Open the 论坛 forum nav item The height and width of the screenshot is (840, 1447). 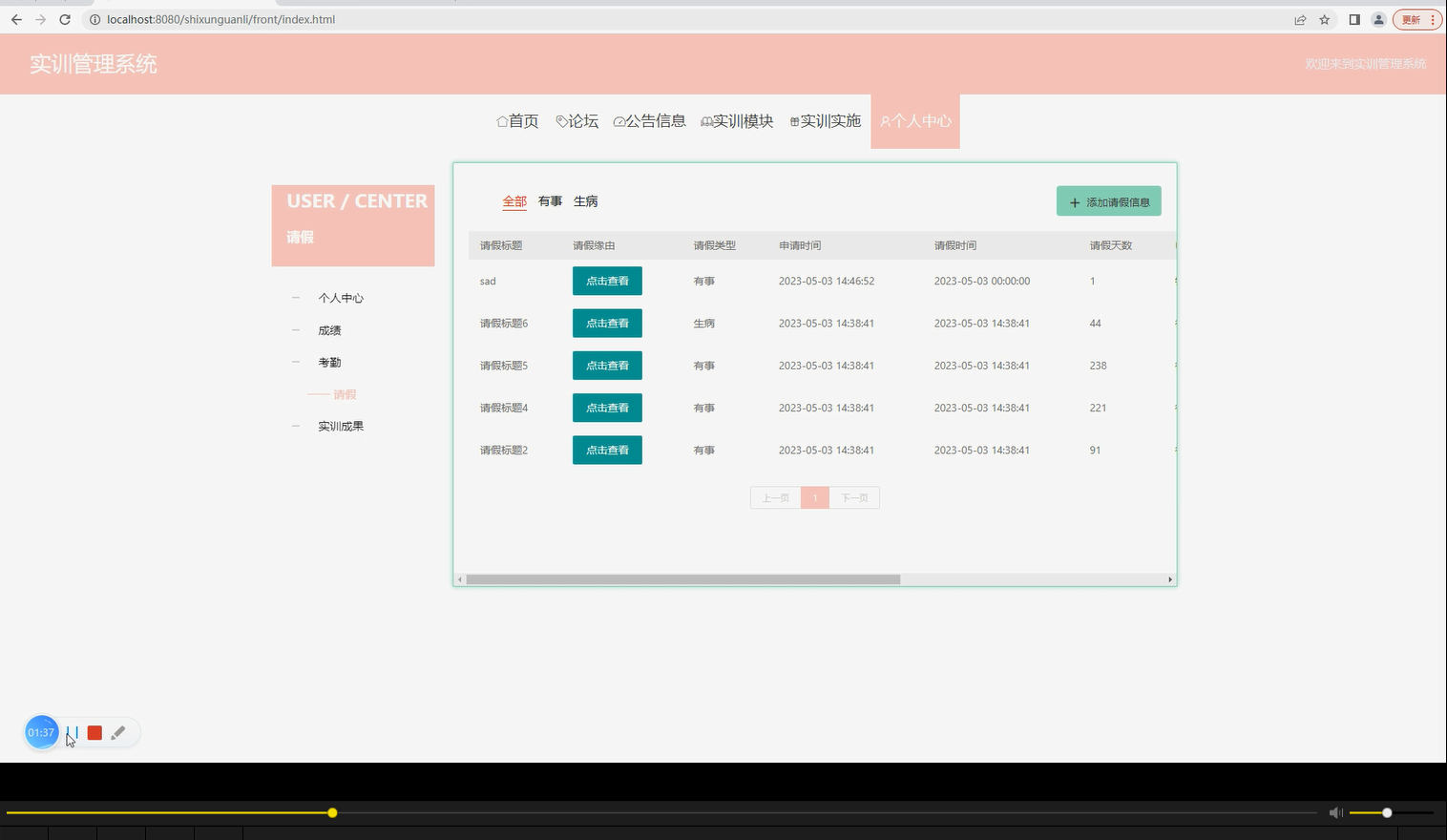coord(577,121)
